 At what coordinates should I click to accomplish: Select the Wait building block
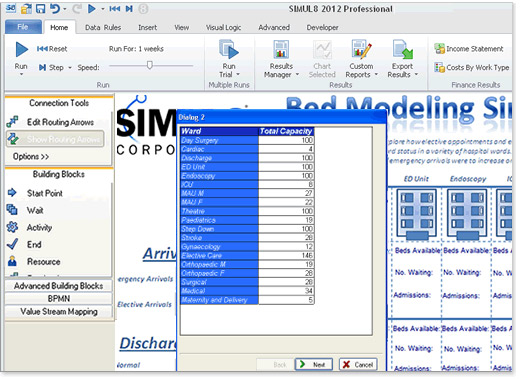click(25, 210)
